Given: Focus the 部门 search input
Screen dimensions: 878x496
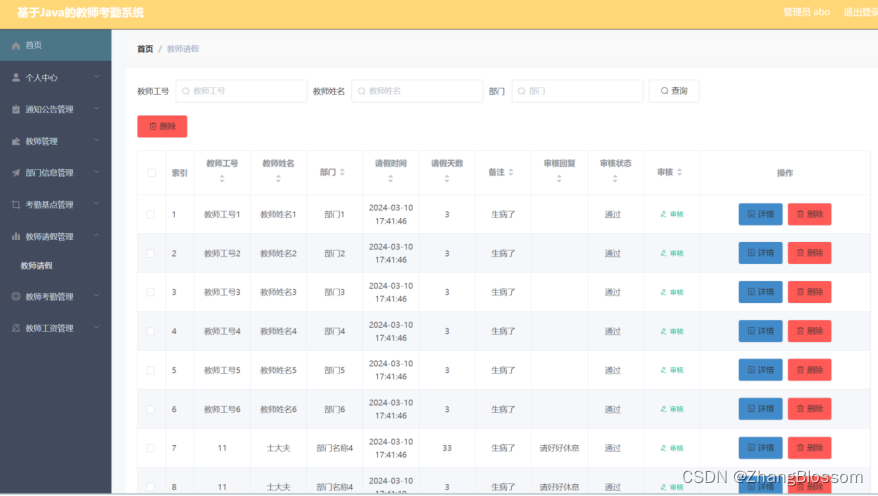Looking at the screenshot, I should click(x=577, y=91).
